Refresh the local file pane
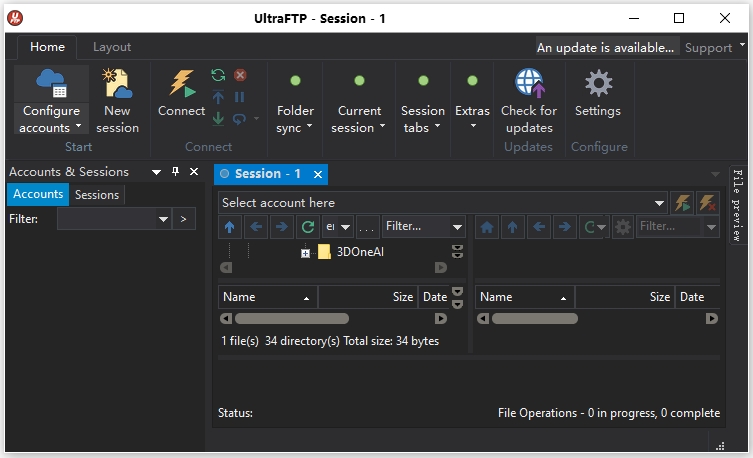The height and width of the screenshot is (458, 753). [x=308, y=227]
